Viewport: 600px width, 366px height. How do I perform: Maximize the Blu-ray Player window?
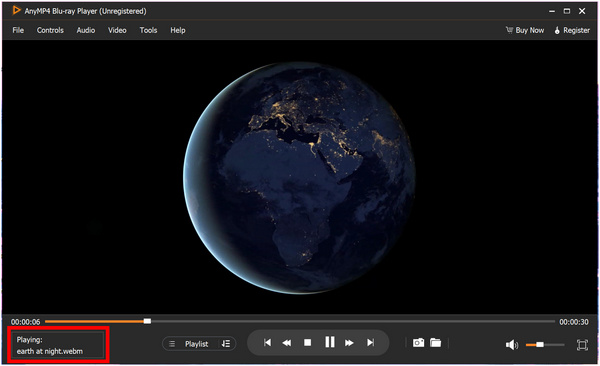(567, 11)
